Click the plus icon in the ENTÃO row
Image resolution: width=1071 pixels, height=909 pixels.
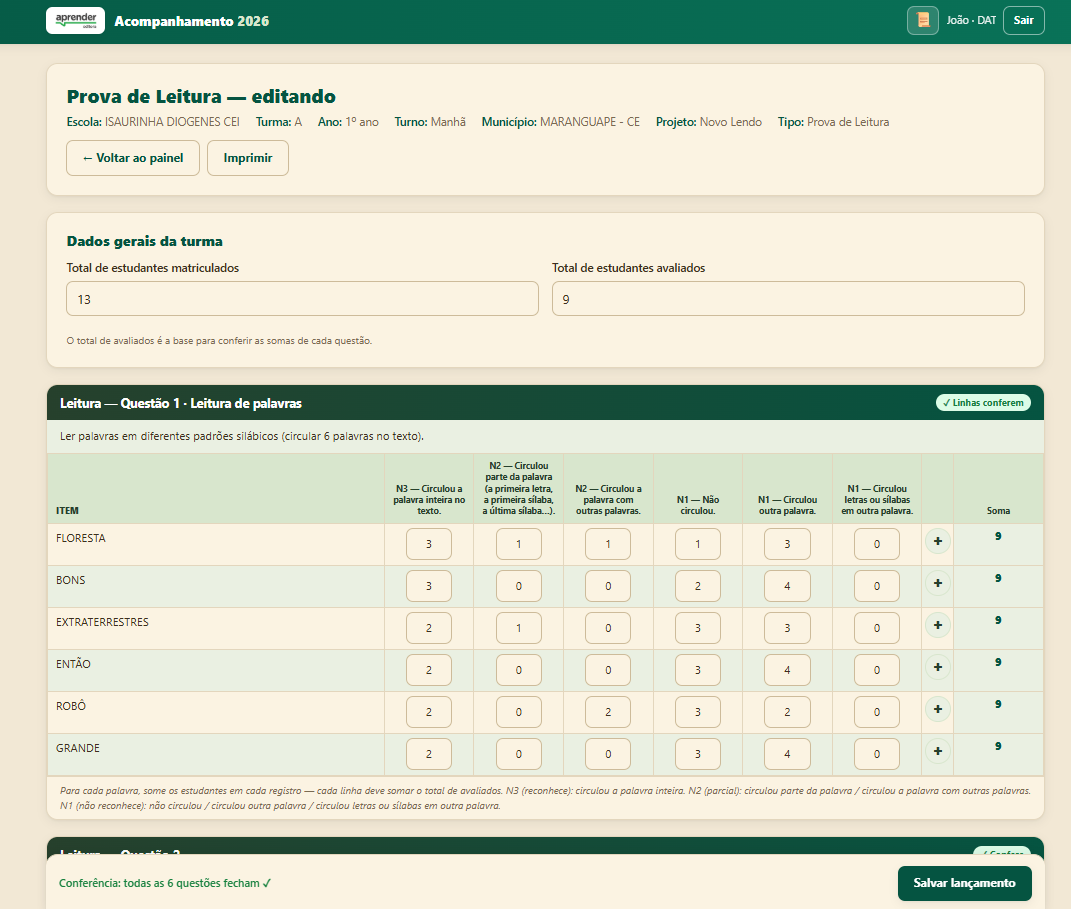(937, 667)
